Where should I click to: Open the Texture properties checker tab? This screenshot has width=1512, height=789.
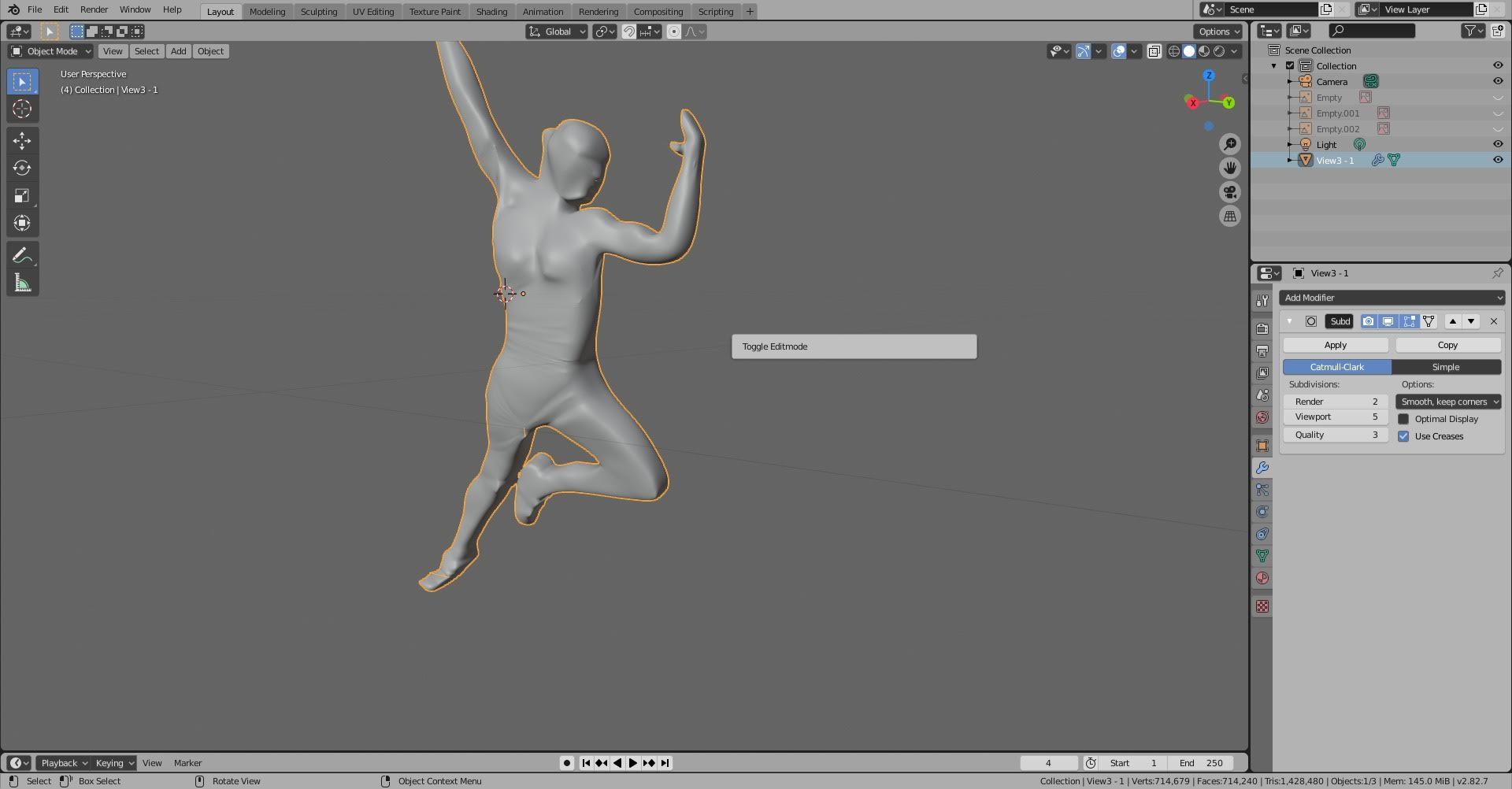click(1262, 606)
